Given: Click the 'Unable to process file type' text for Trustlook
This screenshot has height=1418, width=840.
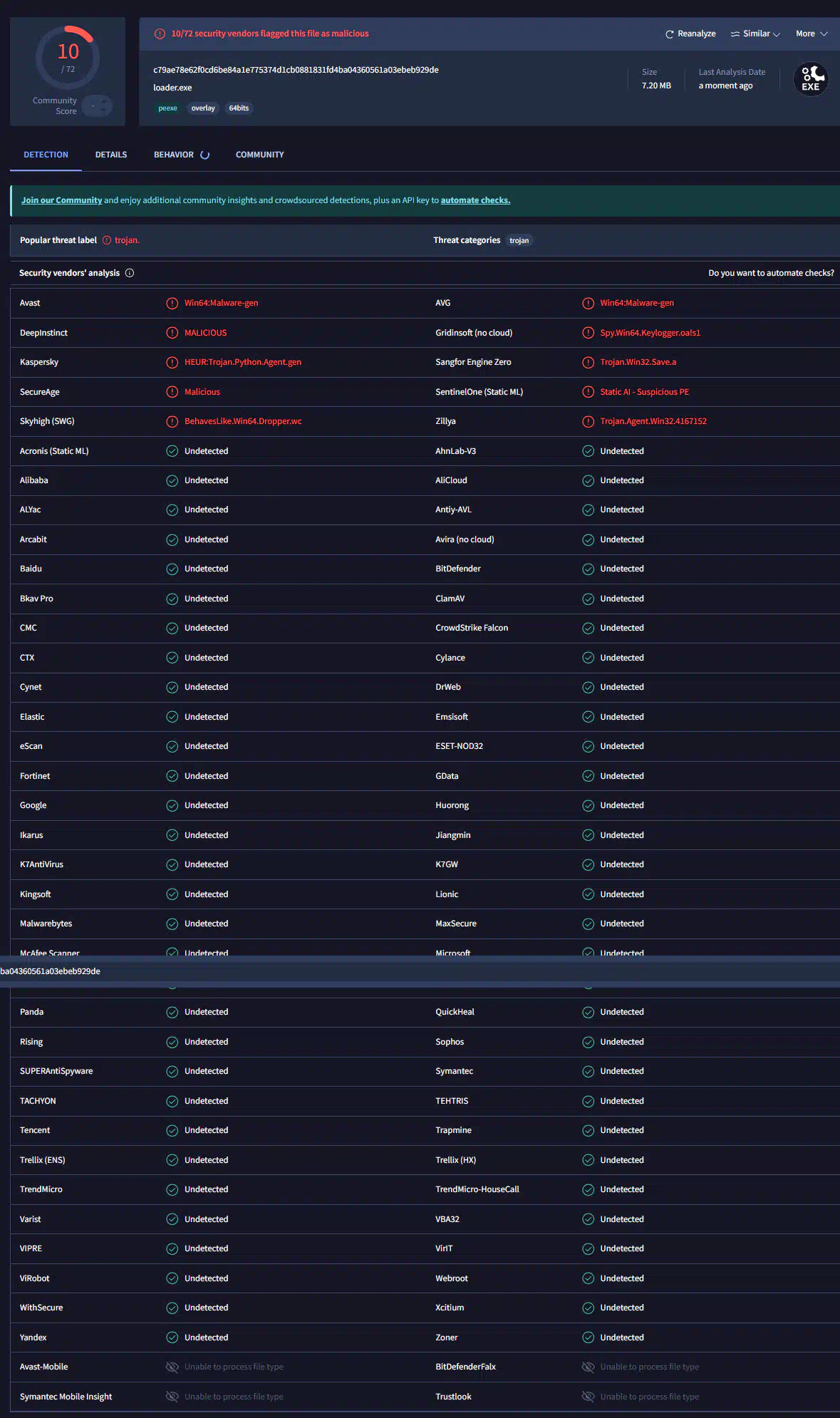Looking at the screenshot, I should 650,1397.
